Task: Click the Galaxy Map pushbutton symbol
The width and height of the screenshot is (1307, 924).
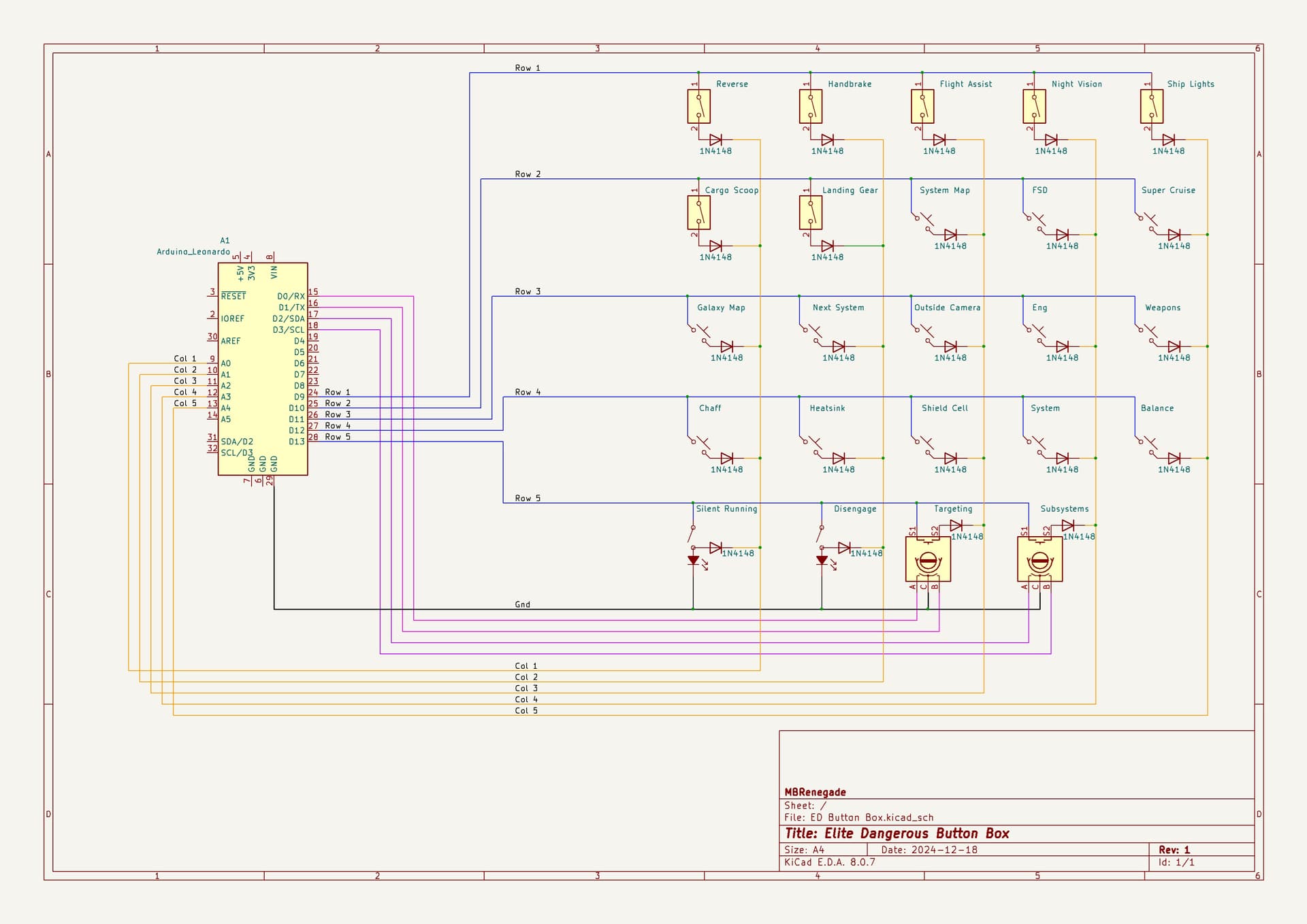Action: click(x=701, y=333)
